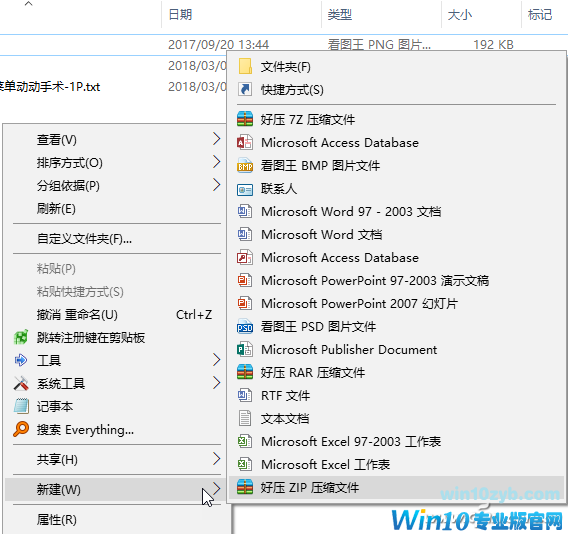Expand the 分组依据(P) submenu arrow
The image size is (568, 534).
pyautogui.click(x=216, y=185)
